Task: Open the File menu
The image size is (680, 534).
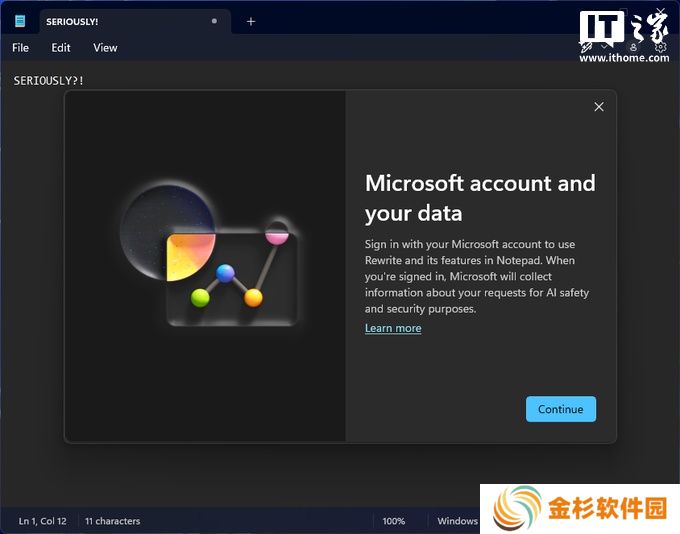Action: tap(20, 48)
